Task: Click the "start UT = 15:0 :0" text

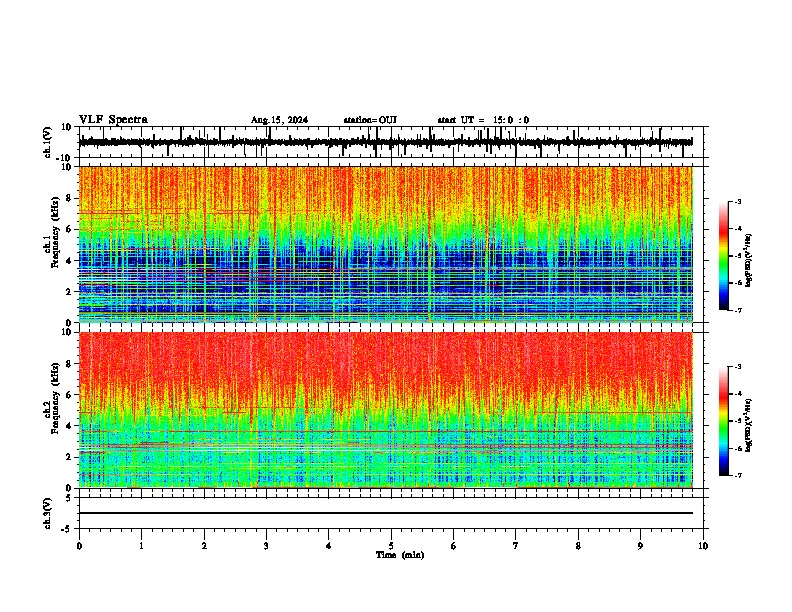Action: pos(483,120)
